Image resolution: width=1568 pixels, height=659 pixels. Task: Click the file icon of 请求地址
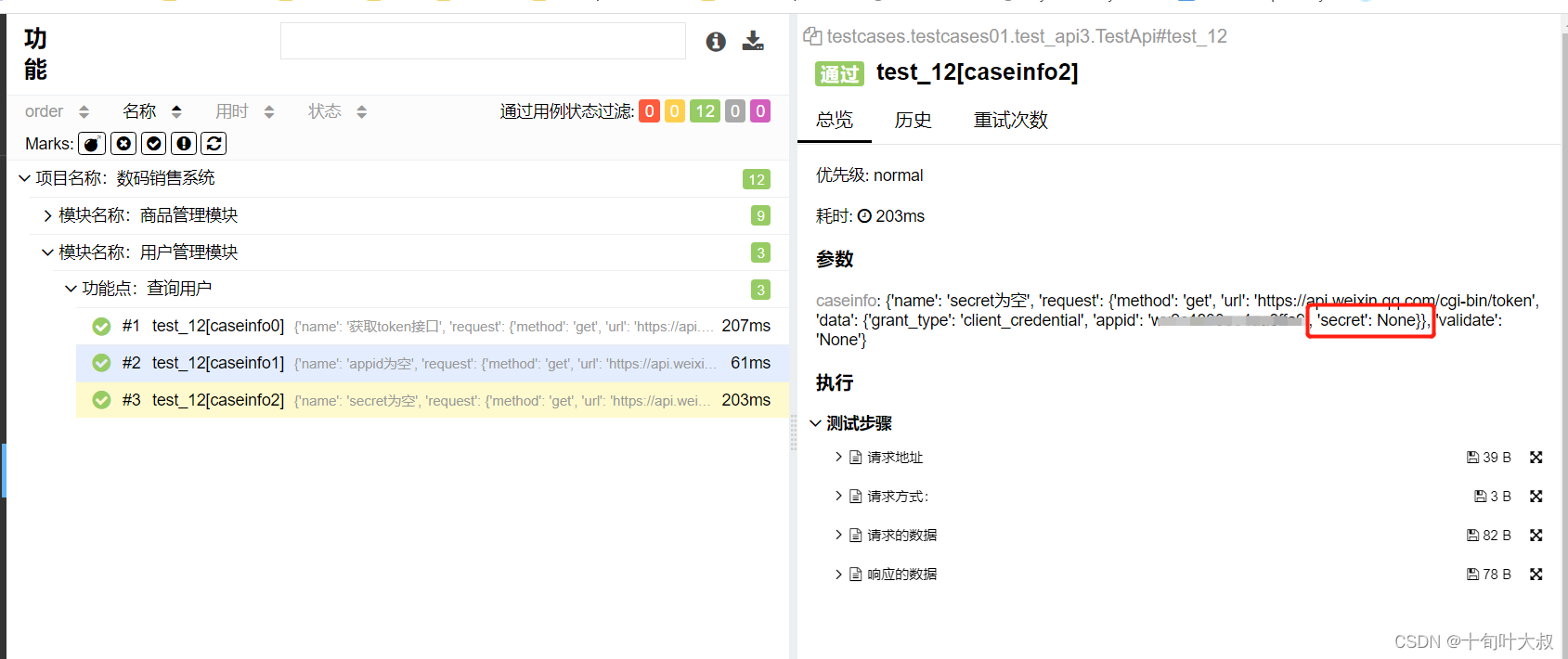pyautogui.click(x=856, y=458)
